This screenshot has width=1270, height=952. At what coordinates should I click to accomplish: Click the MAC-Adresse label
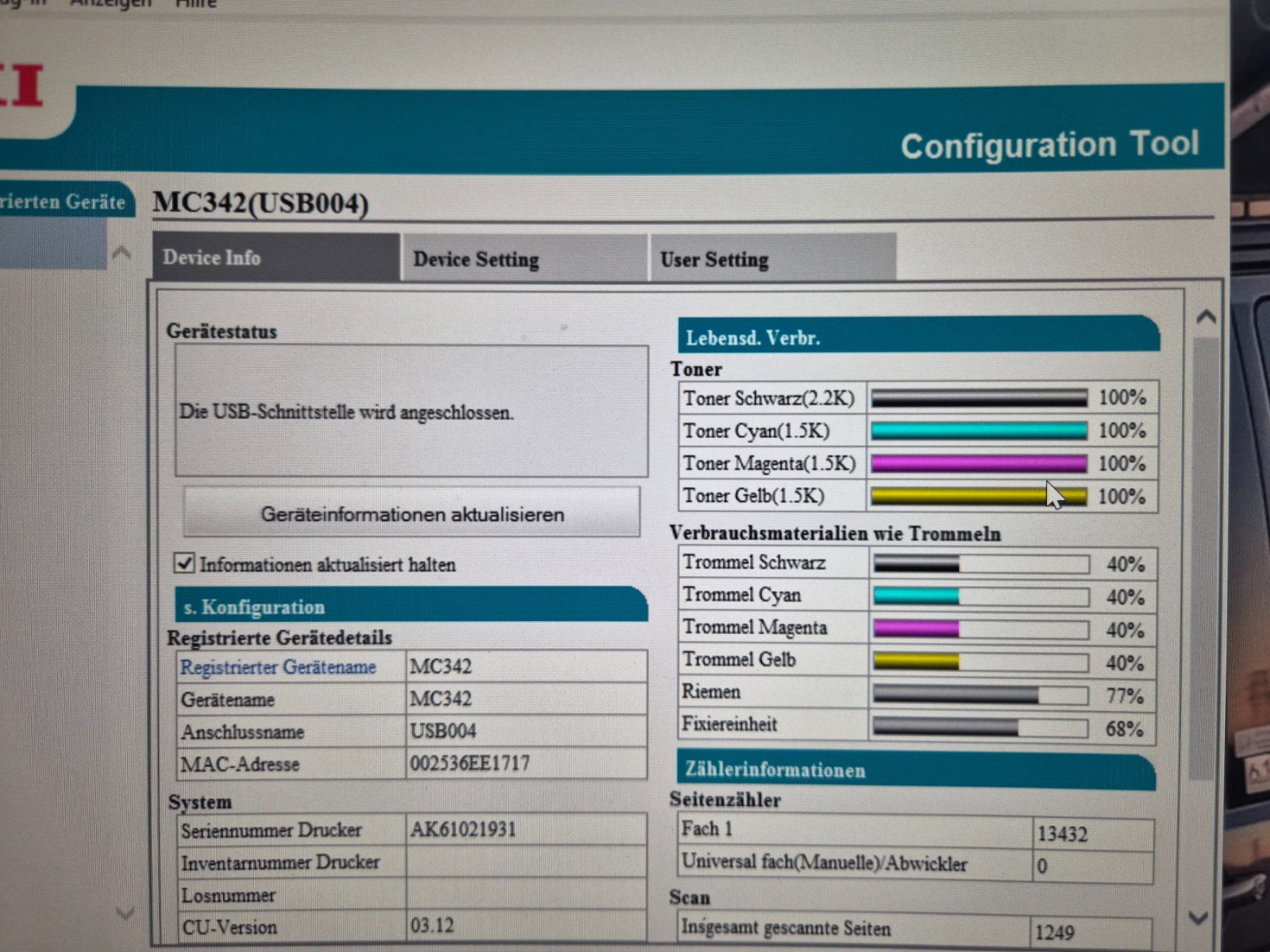[x=241, y=764]
